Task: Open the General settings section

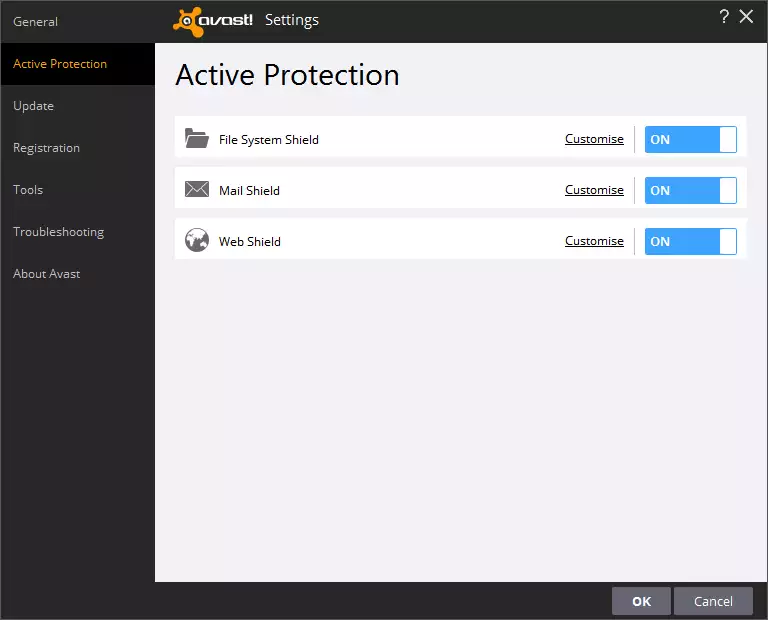Action: (x=36, y=22)
